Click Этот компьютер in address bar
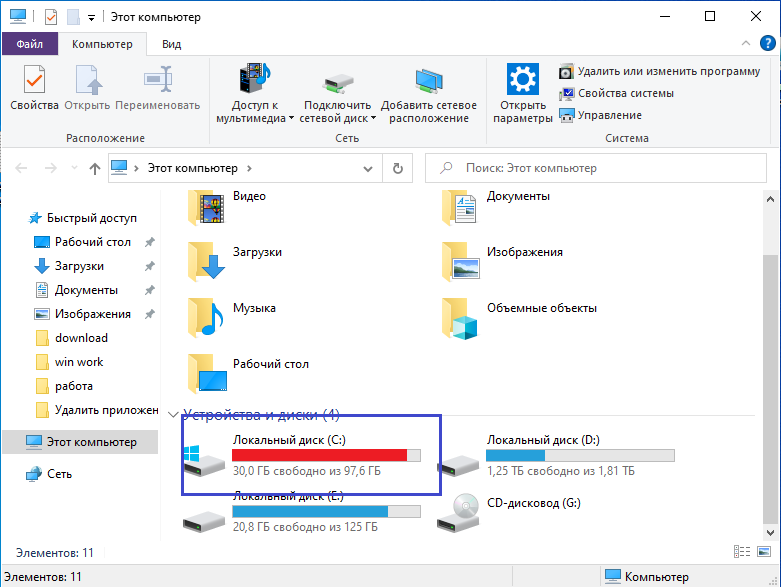This screenshot has height=587, width=781. 192,168
